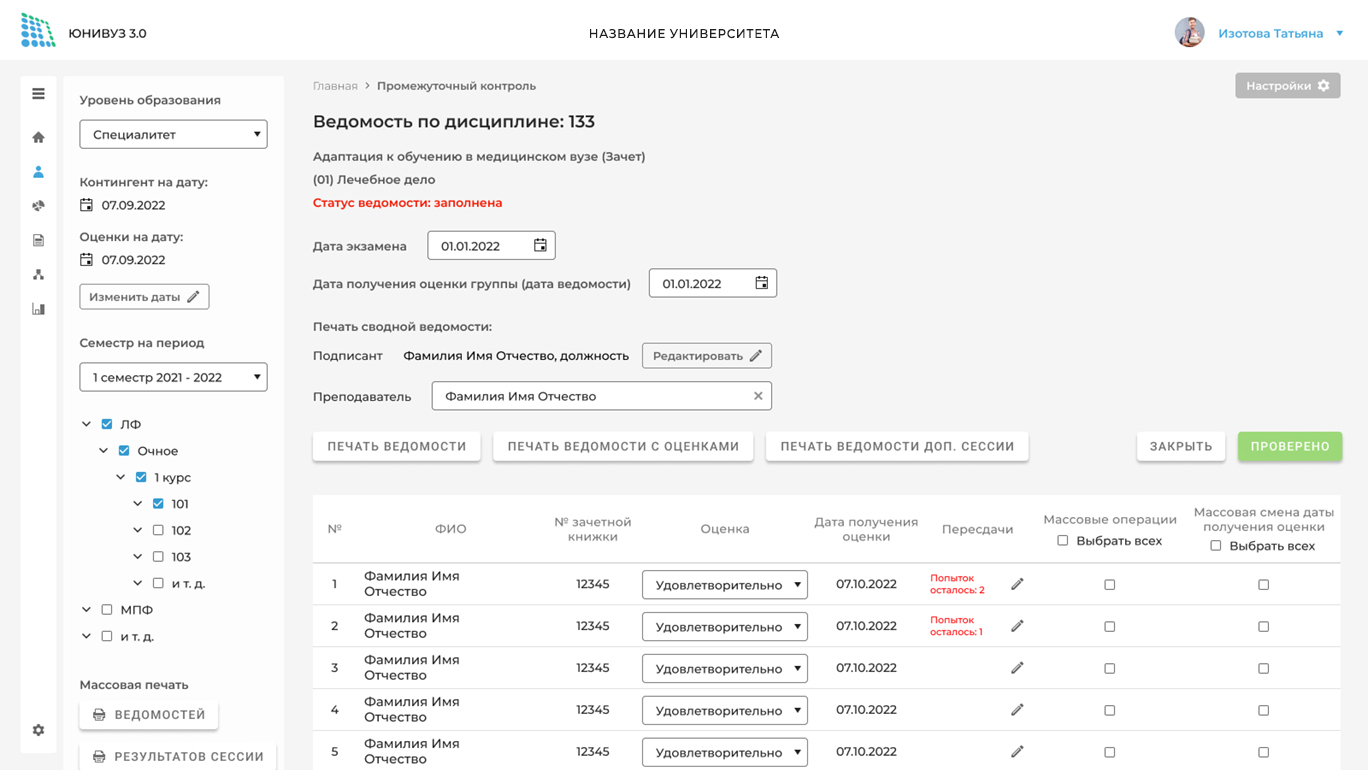The height and width of the screenshot is (770, 1368).
Task: Click calendar icon next to Контингент на дату
Action: point(86,205)
